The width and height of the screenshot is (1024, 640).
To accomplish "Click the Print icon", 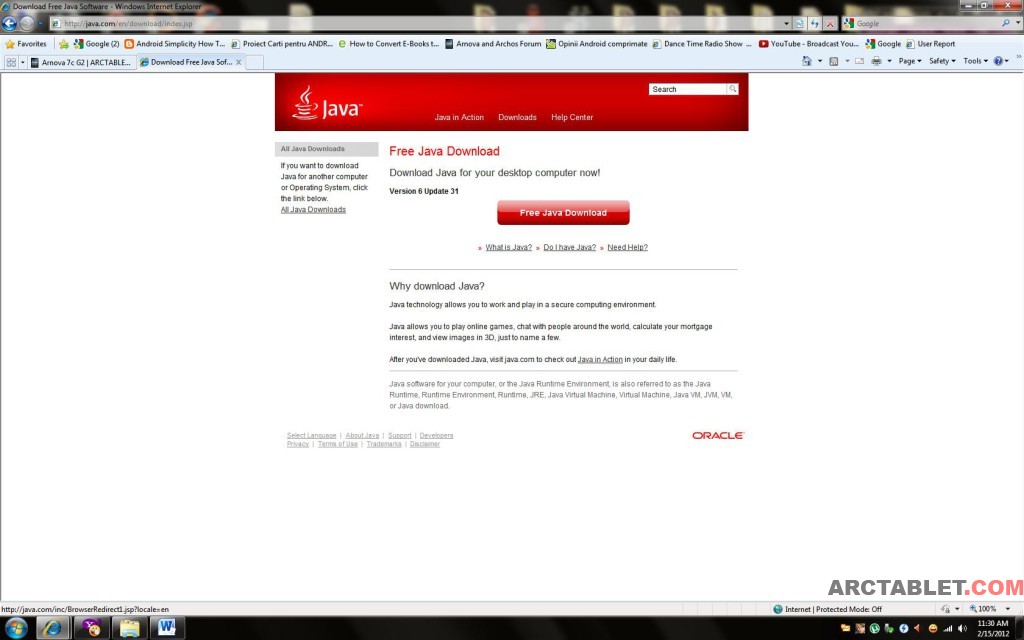I will [x=876, y=61].
